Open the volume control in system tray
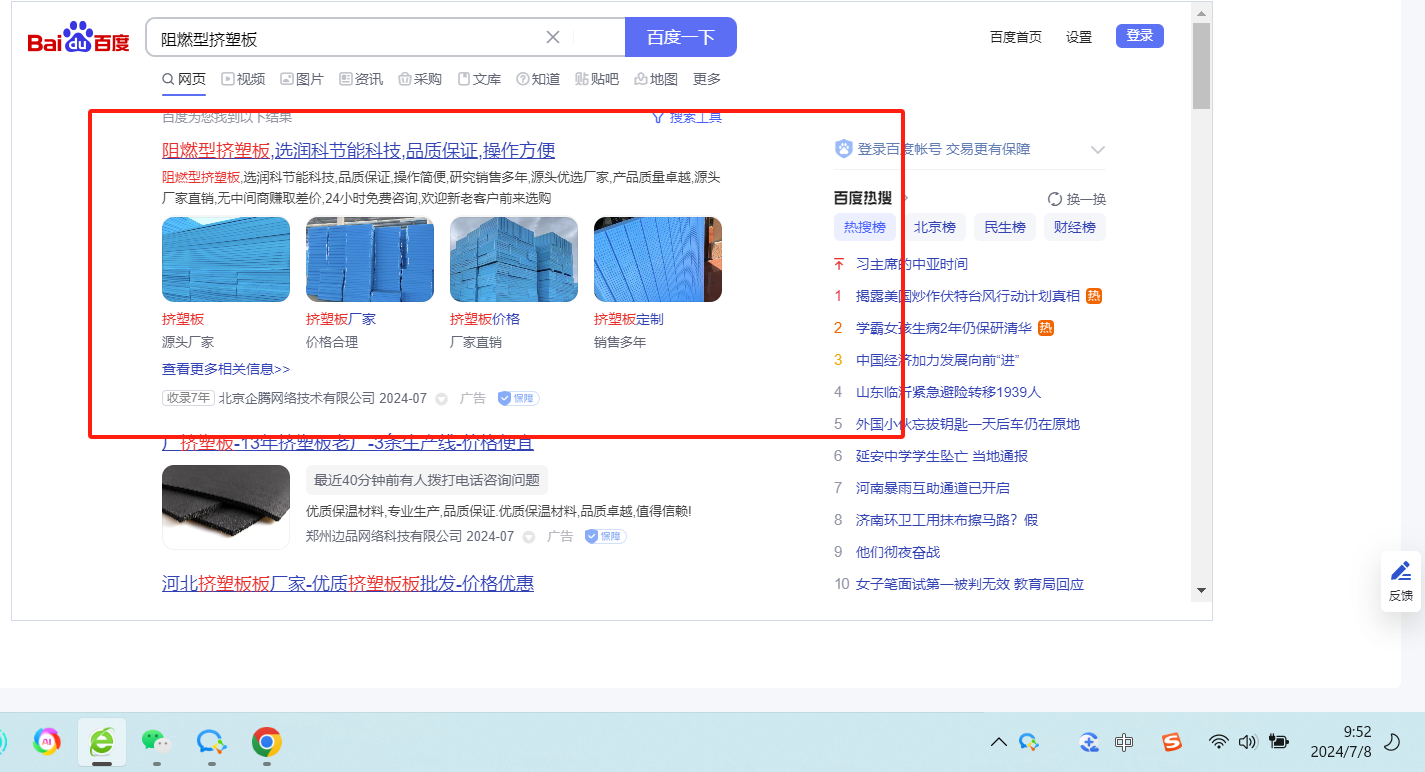The width and height of the screenshot is (1425, 772). click(1247, 742)
